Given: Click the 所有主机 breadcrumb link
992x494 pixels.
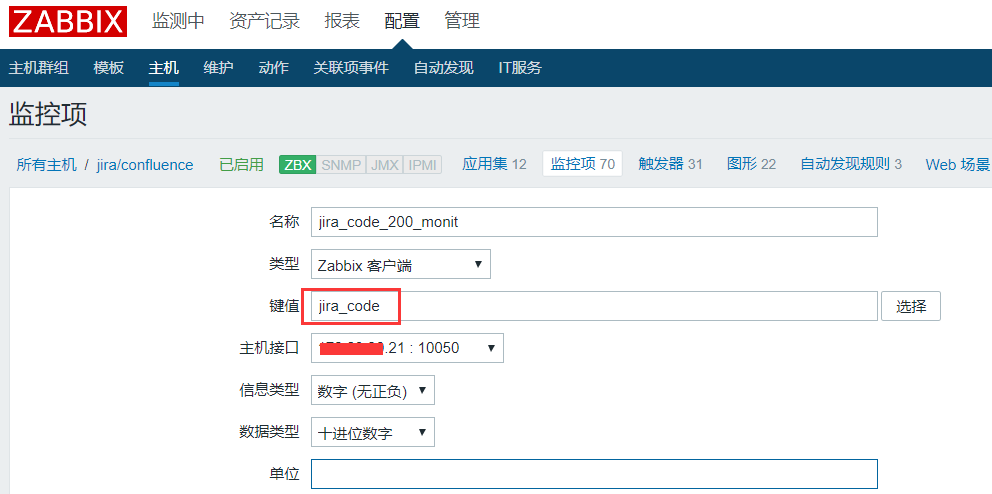Looking at the screenshot, I should (47, 164).
